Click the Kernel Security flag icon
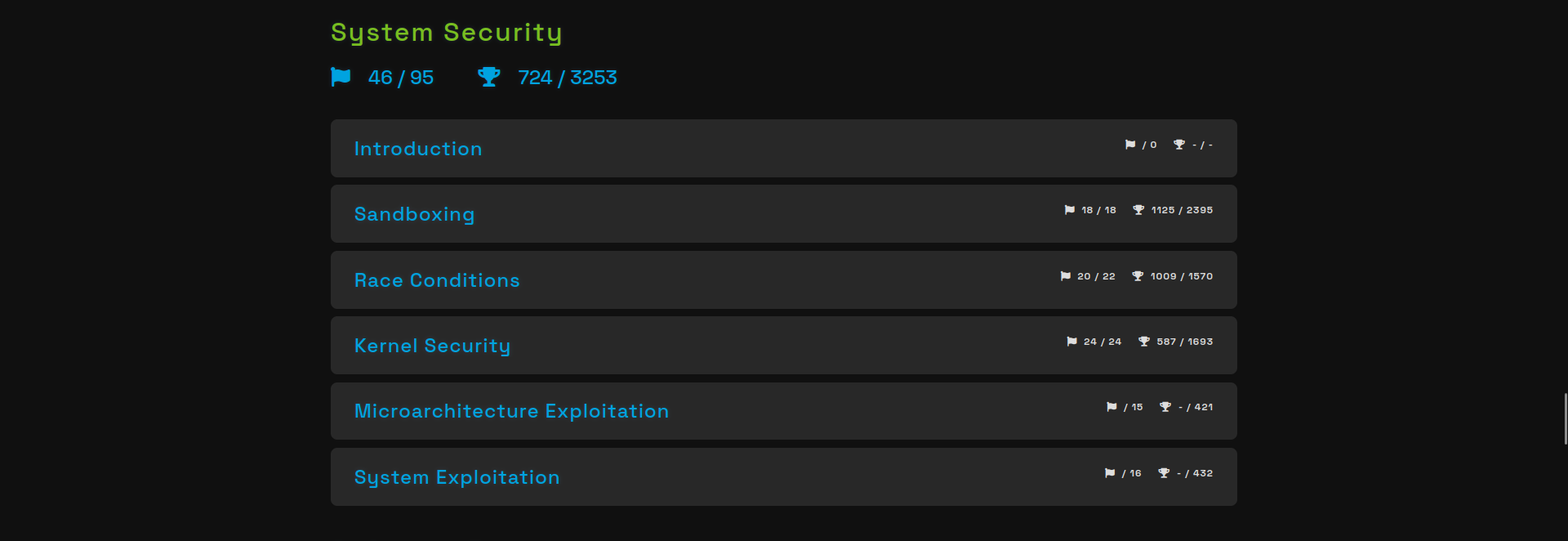1568x541 pixels. click(x=1071, y=342)
